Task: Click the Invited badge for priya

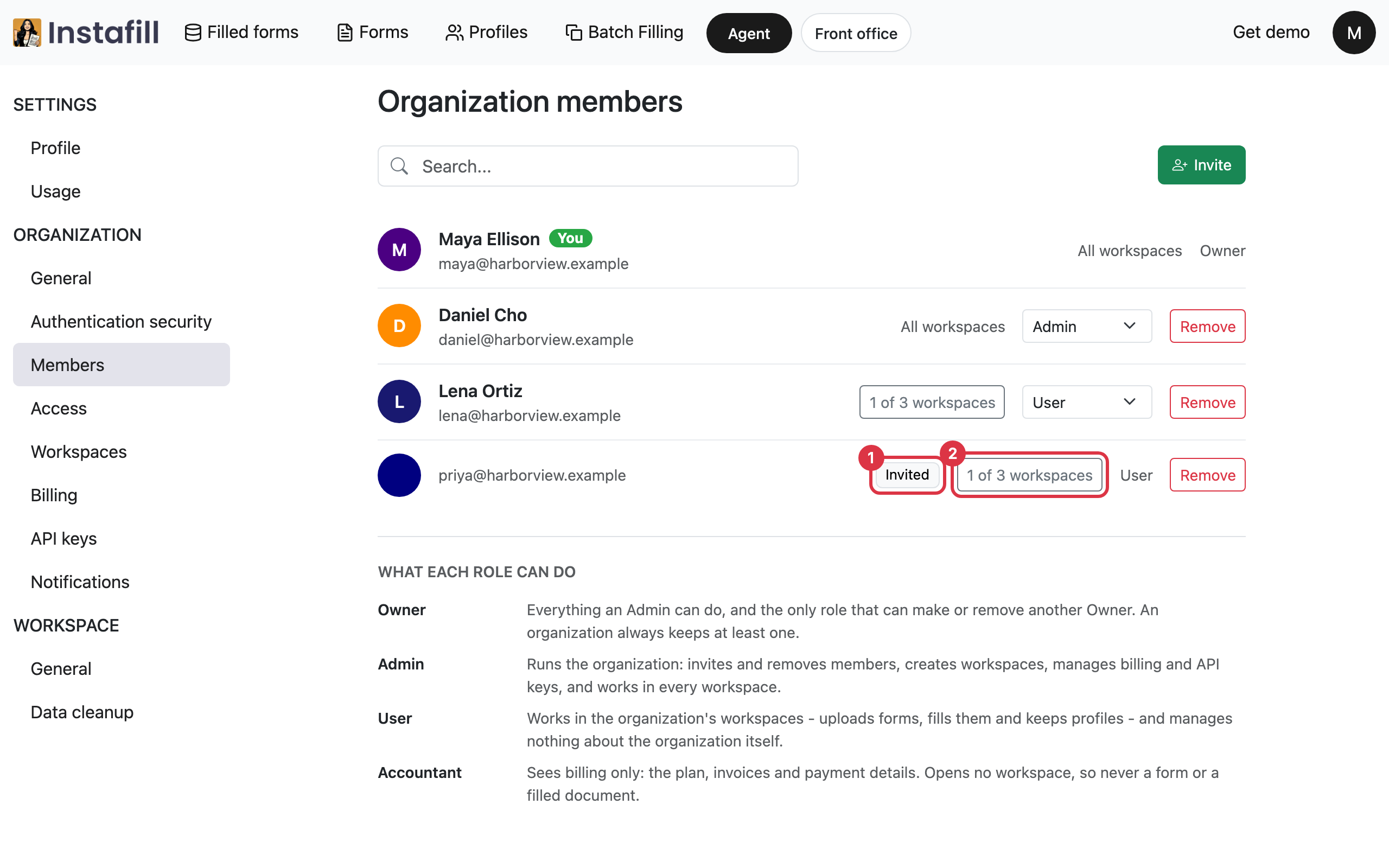Action: click(907, 475)
